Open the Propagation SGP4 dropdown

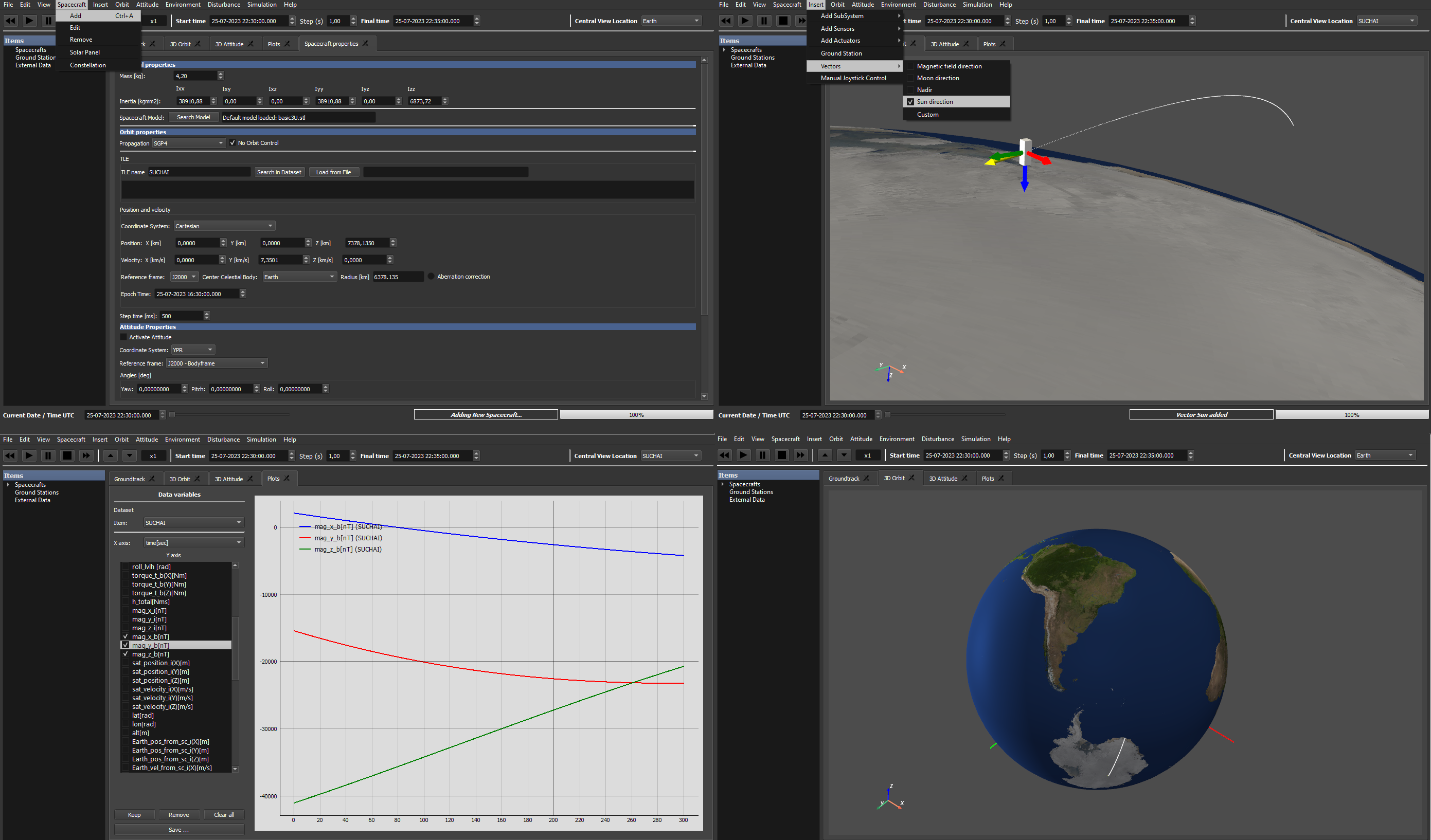point(189,143)
